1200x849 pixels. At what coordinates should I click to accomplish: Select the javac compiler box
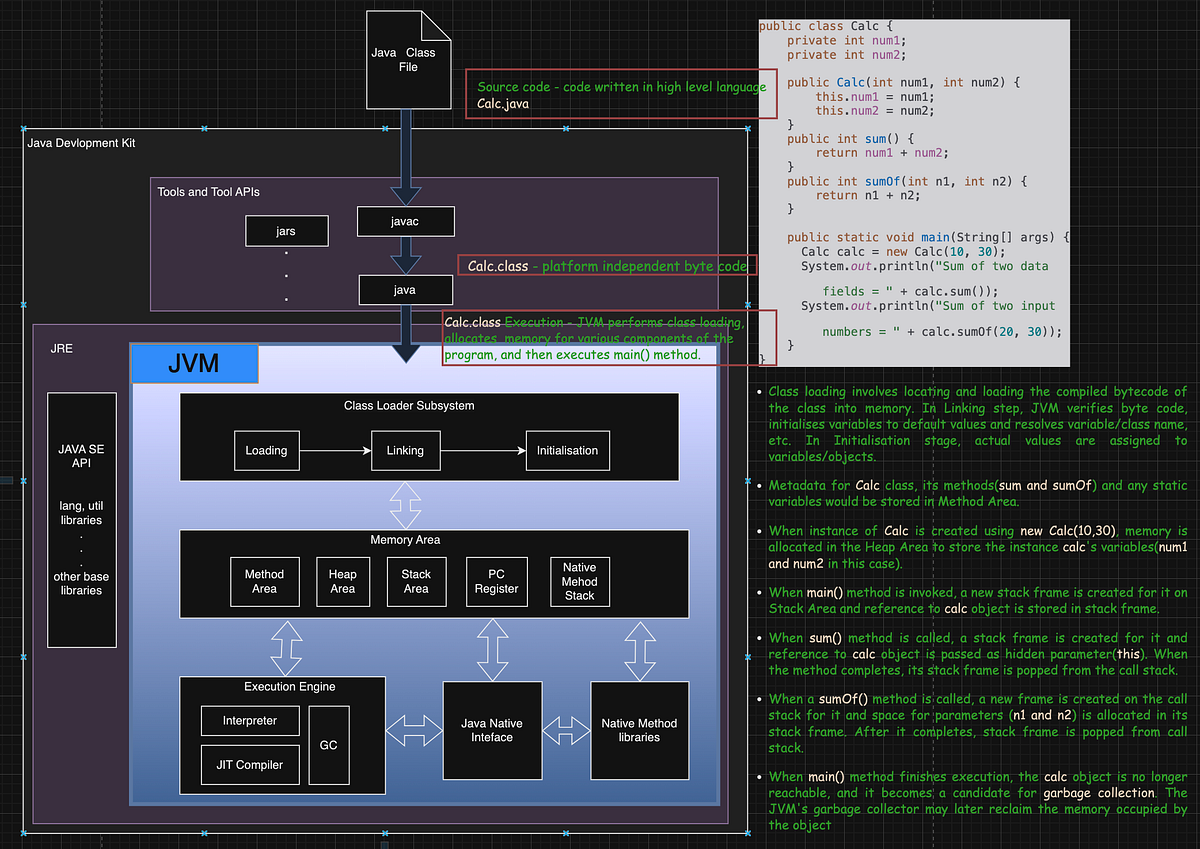(x=405, y=221)
